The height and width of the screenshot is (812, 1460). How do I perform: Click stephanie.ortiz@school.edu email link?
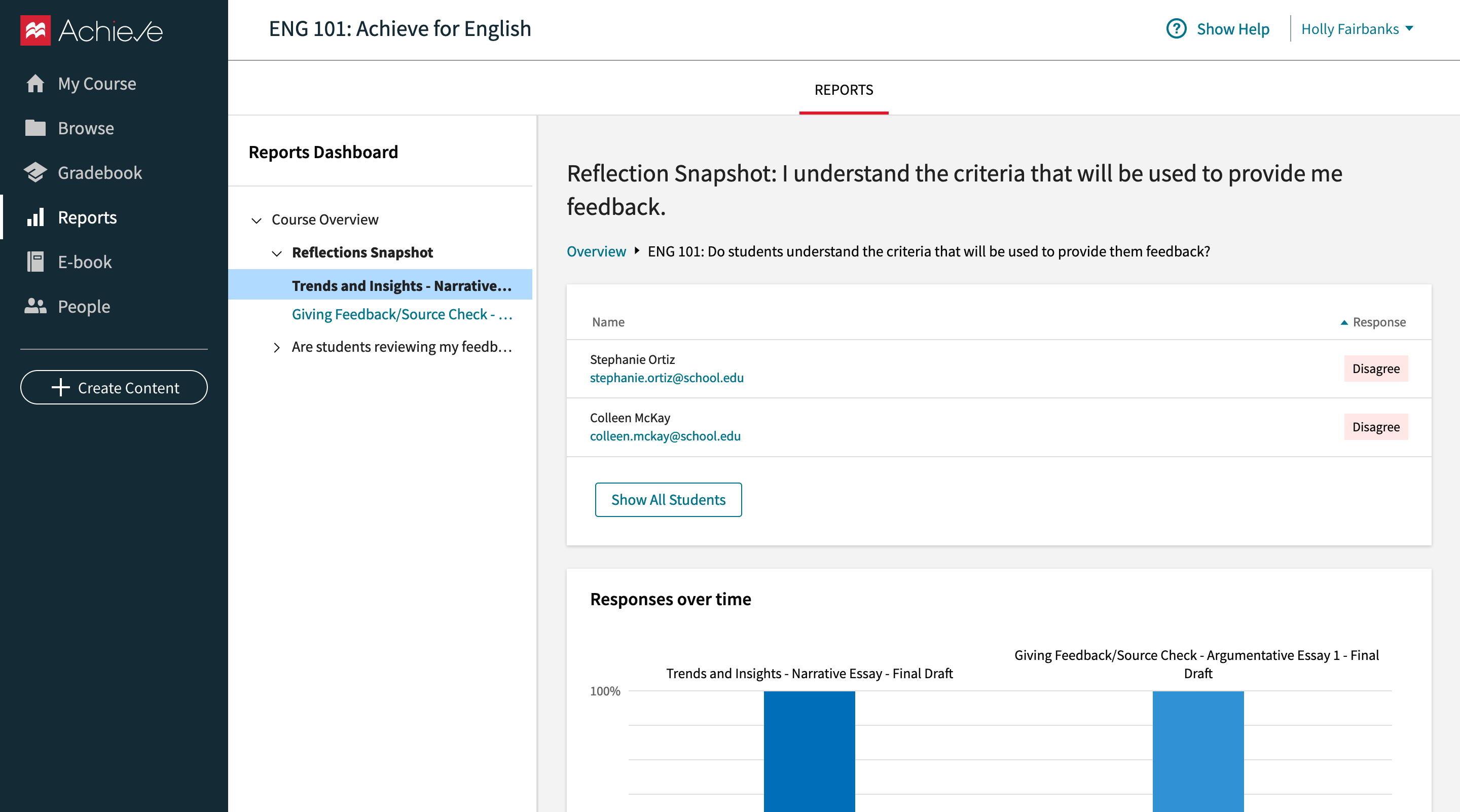pyautogui.click(x=668, y=377)
